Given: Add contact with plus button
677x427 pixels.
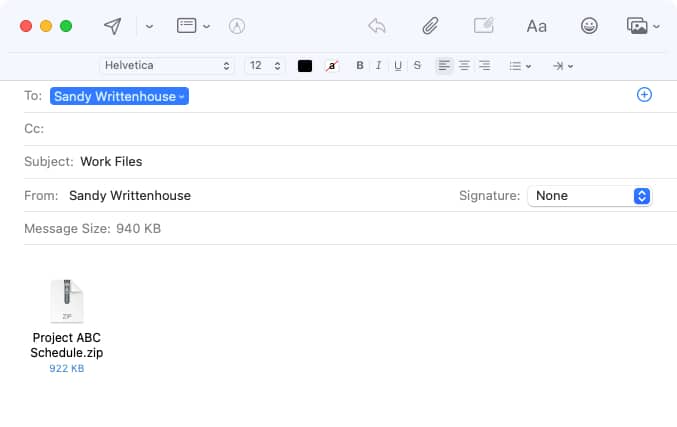Looking at the screenshot, I should pos(644,95).
